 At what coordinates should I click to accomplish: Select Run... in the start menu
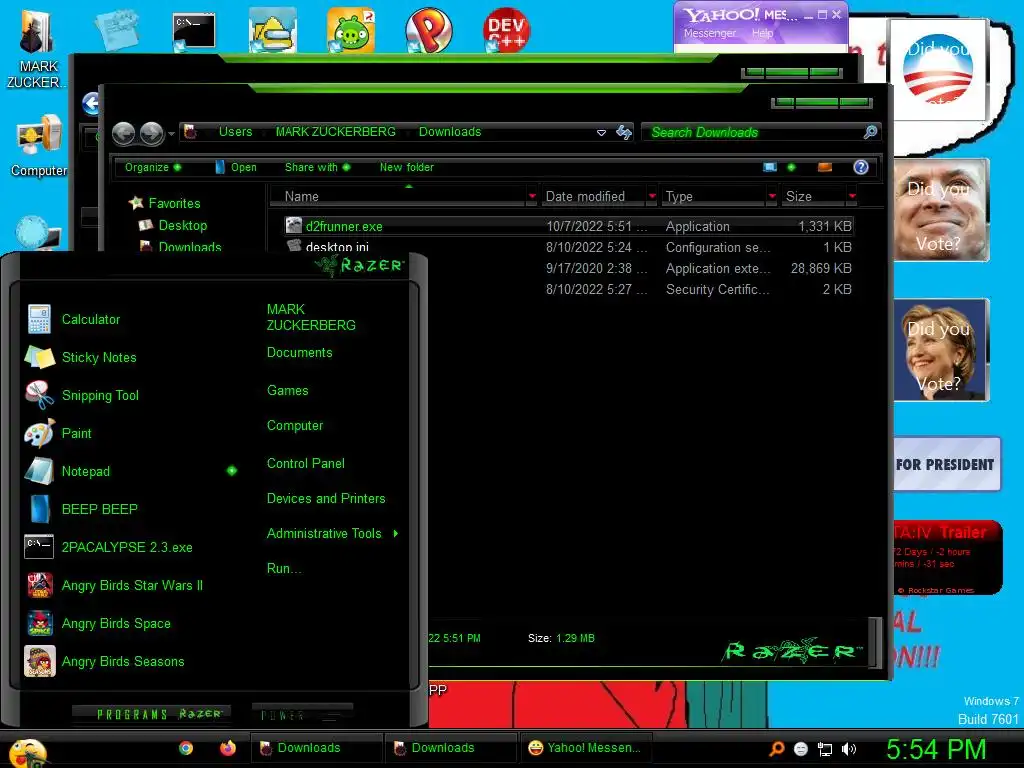pos(283,568)
